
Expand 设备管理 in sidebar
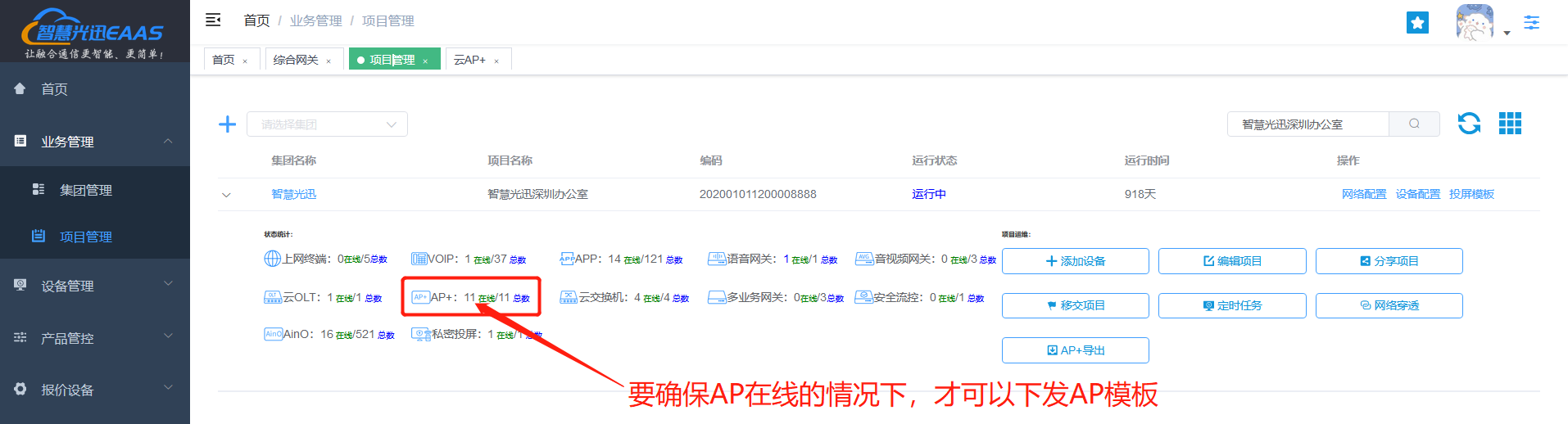click(95, 286)
